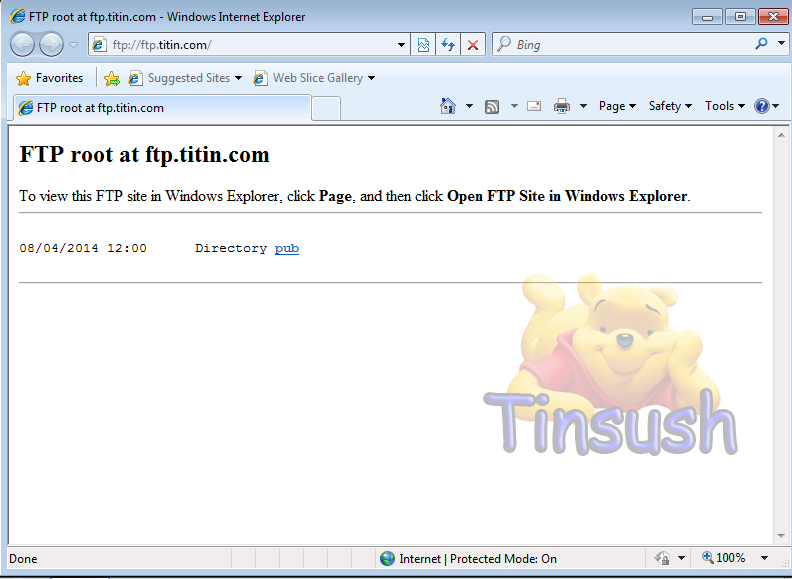This screenshot has width=792, height=579.
Task: Open the Page menu
Action: [617, 106]
